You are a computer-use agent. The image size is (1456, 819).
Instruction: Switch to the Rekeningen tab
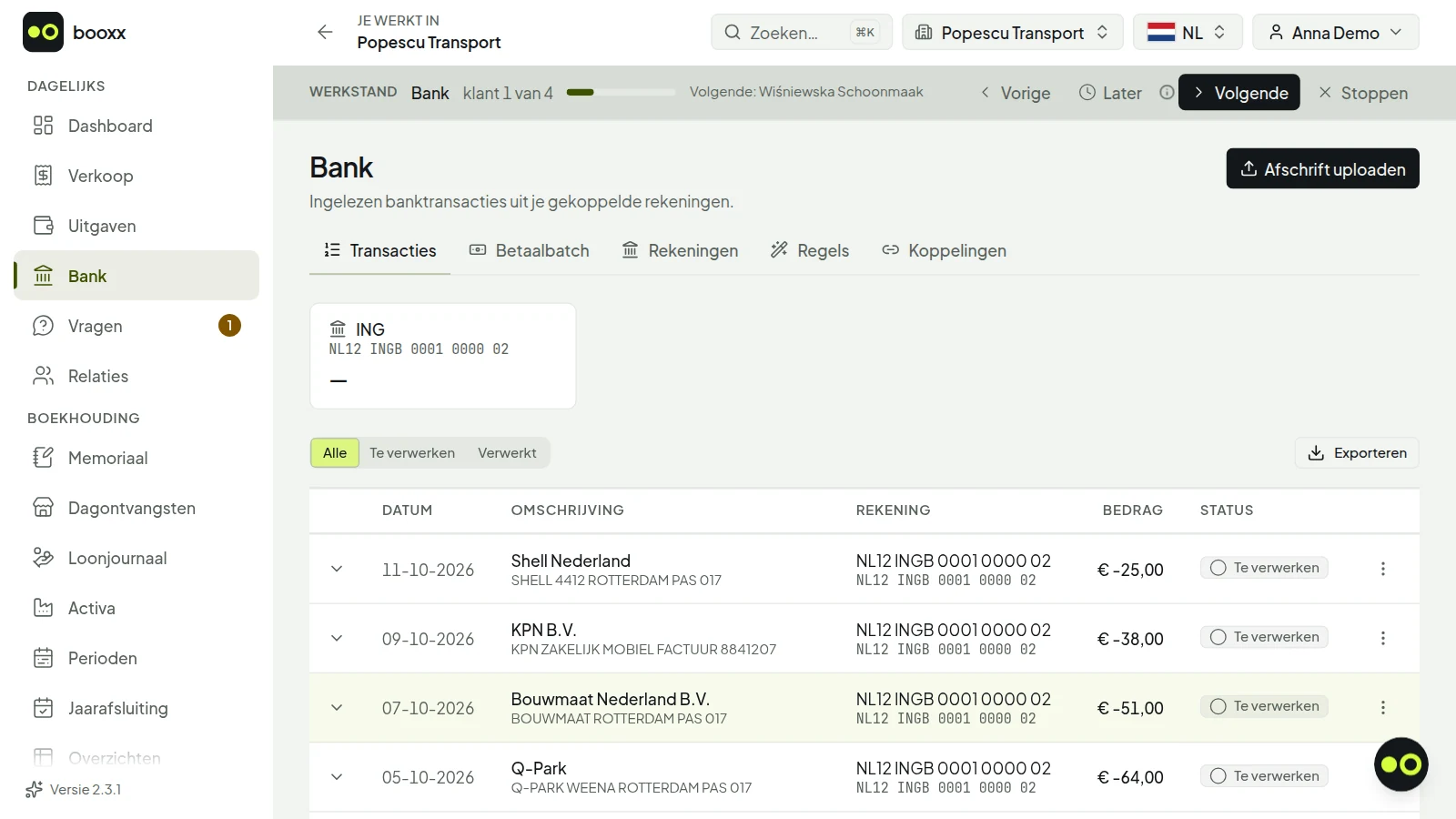680,250
